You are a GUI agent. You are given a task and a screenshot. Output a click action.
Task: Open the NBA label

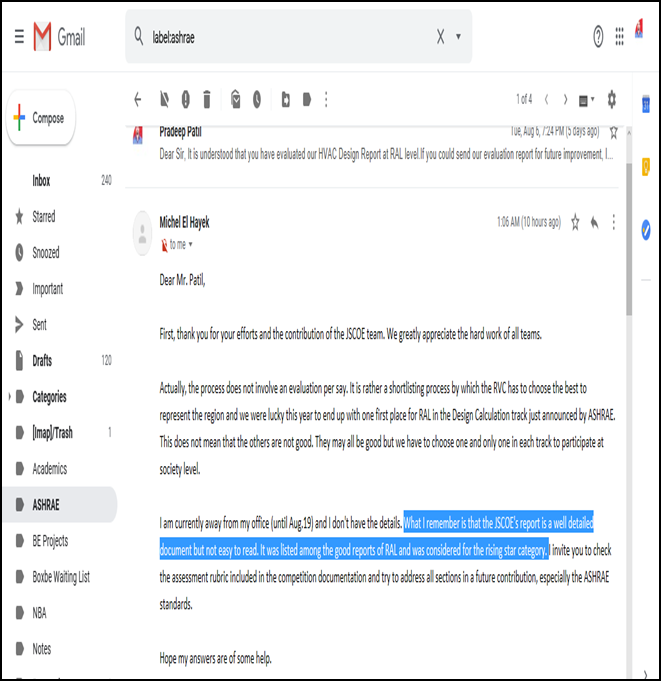[60, 613]
